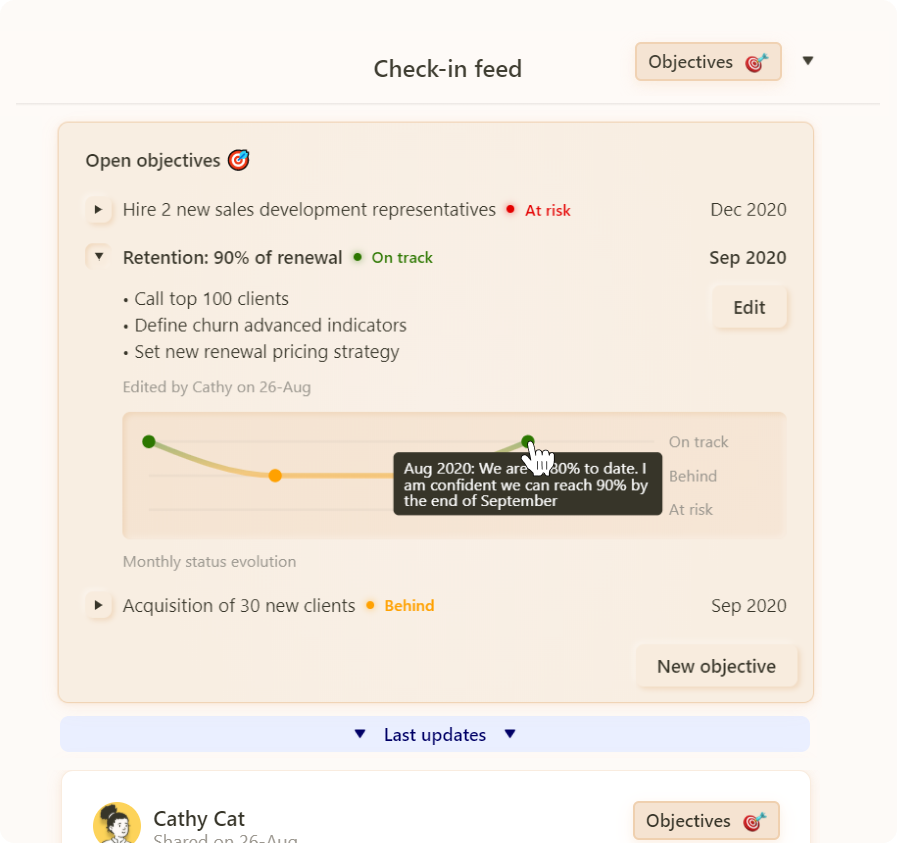Viewport: 897px width, 843px height.
Task: Expand the Acquisition of 30 new clients objective
Action: [x=98, y=605]
